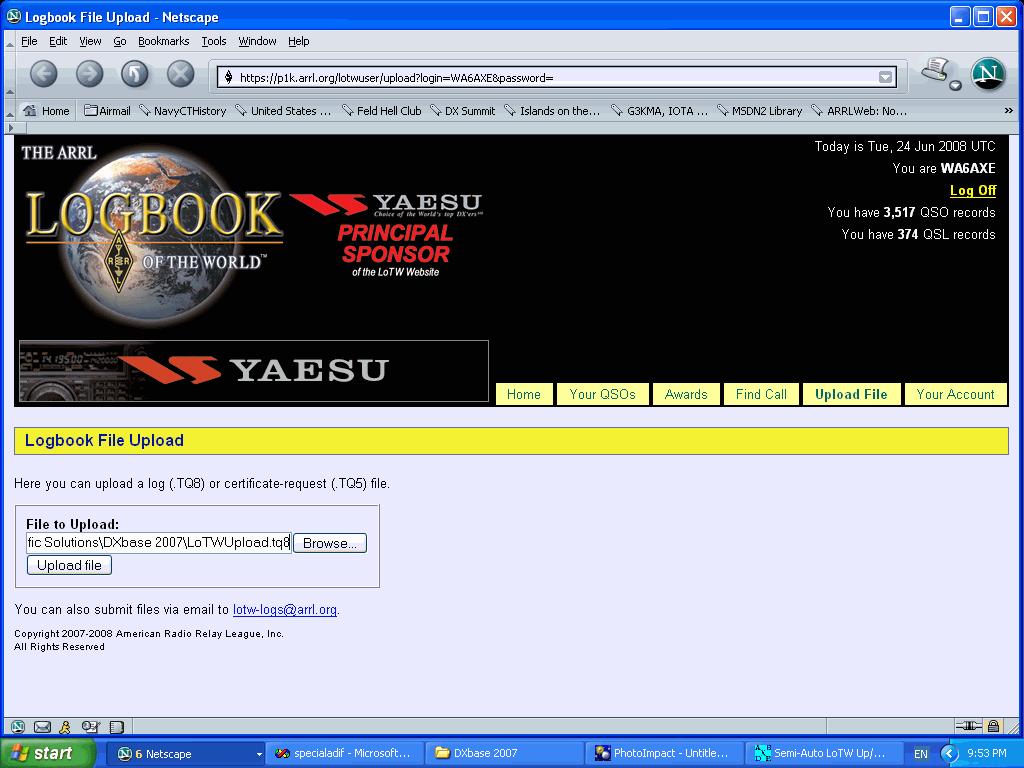The height and width of the screenshot is (768, 1024).
Task: Open the Window menu
Action: 257,41
